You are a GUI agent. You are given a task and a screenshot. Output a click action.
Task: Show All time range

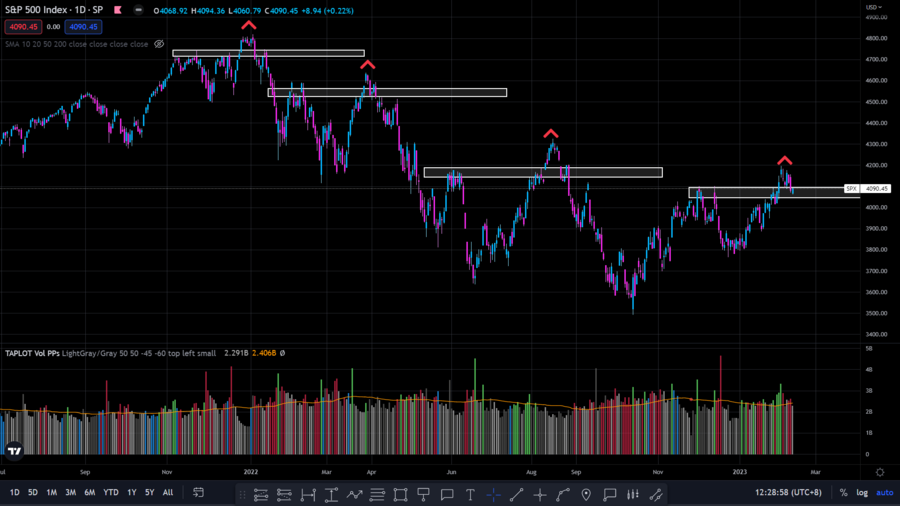coord(168,492)
